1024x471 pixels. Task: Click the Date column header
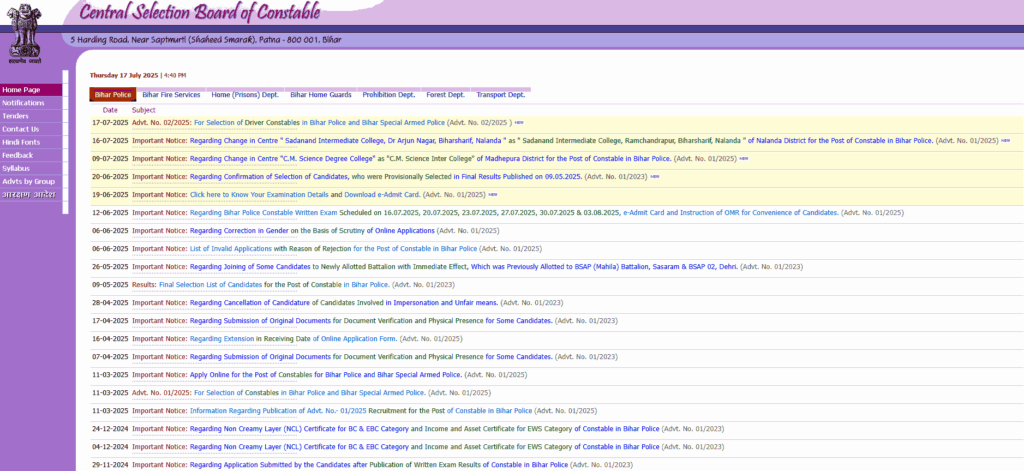(x=110, y=110)
